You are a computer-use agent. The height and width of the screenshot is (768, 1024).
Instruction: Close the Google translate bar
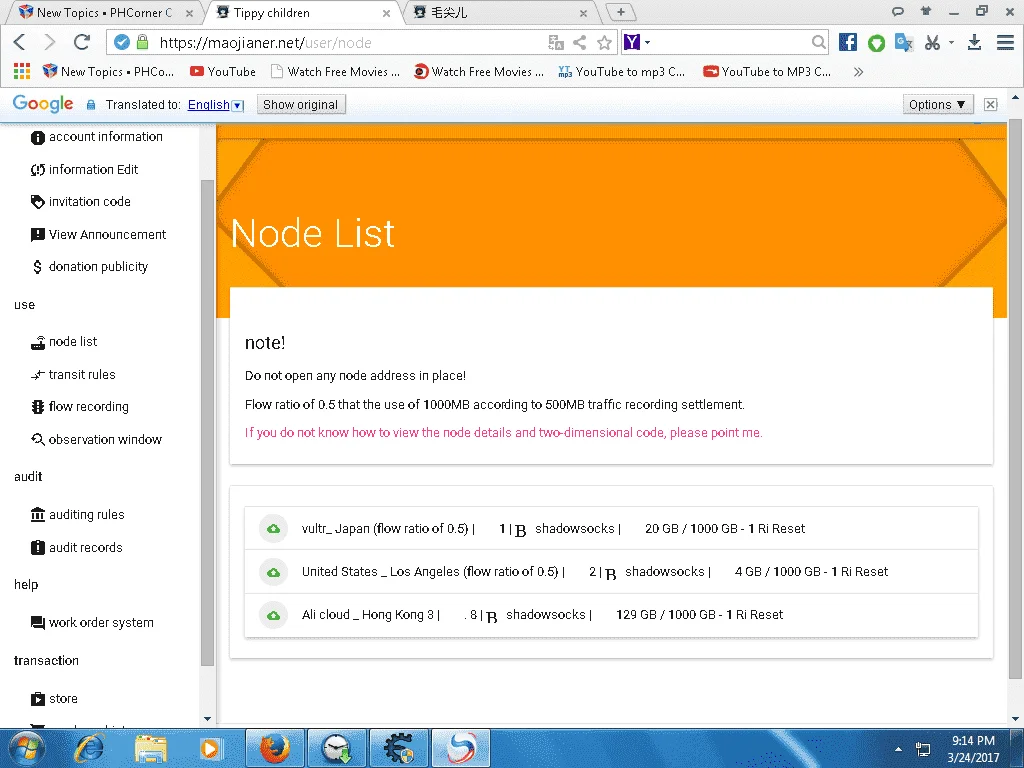(x=991, y=104)
